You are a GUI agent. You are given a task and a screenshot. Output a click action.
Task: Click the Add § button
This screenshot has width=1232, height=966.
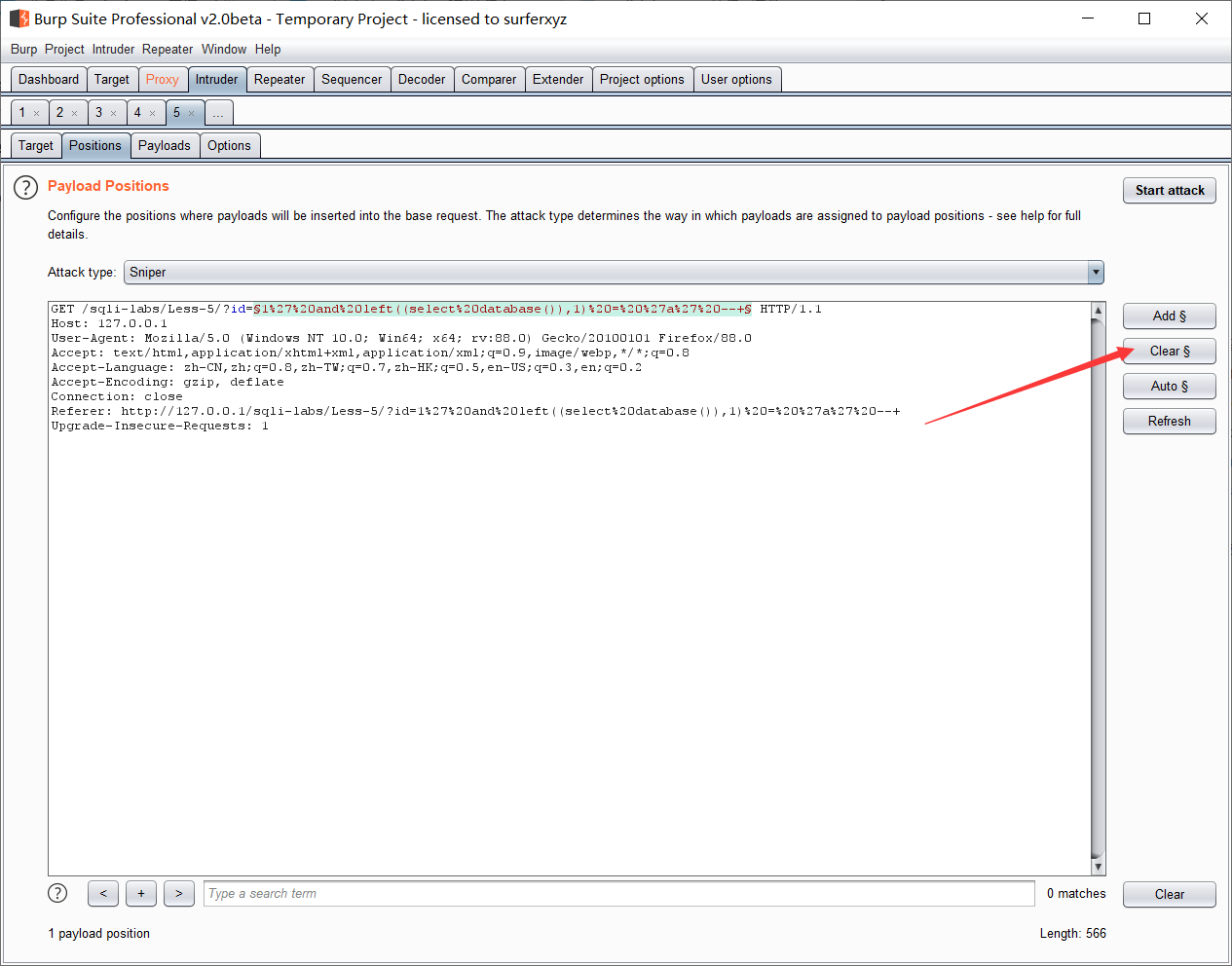[x=1170, y=316]
